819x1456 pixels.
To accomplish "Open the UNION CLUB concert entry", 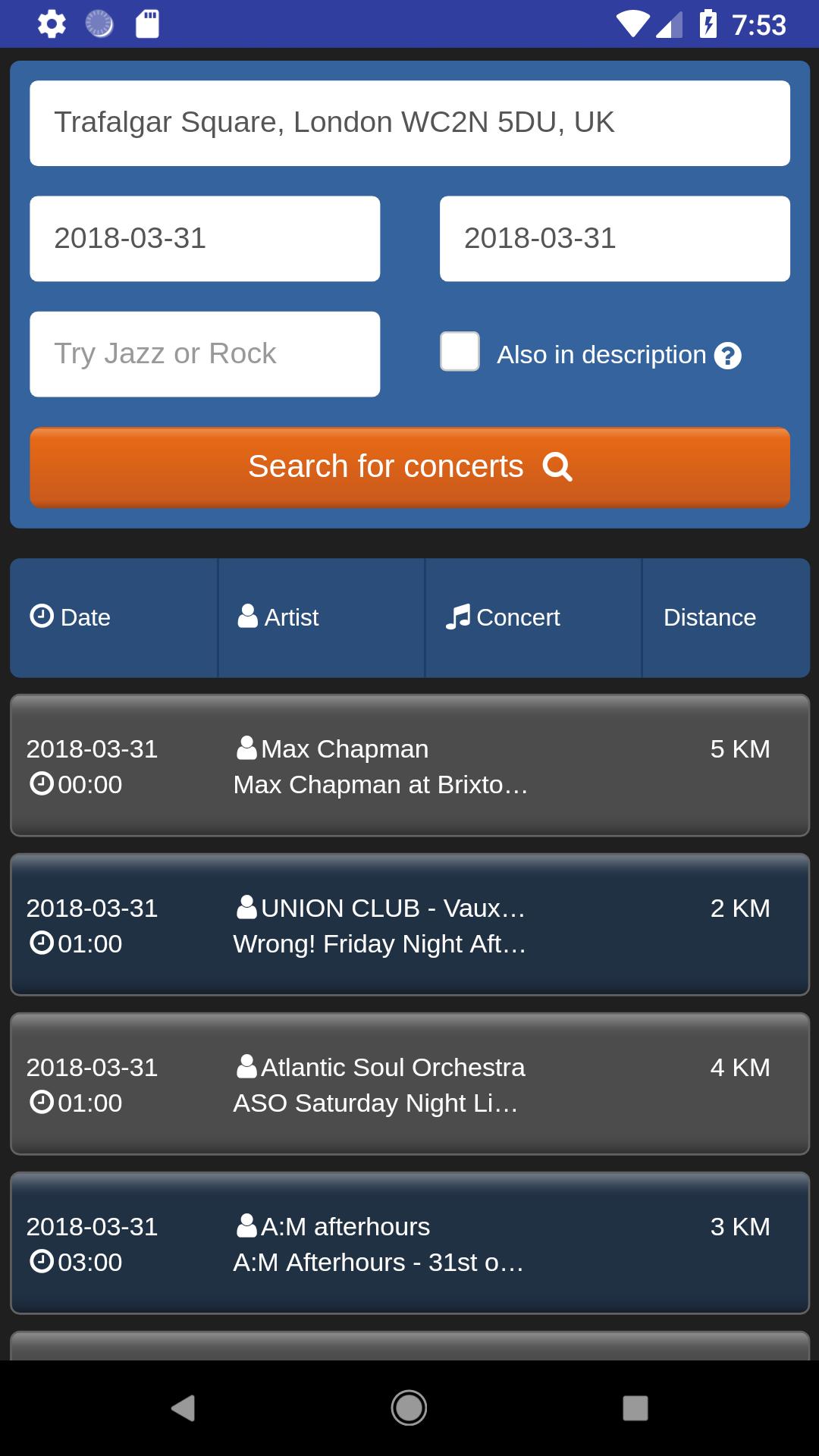I will click(x=409, y=924).
